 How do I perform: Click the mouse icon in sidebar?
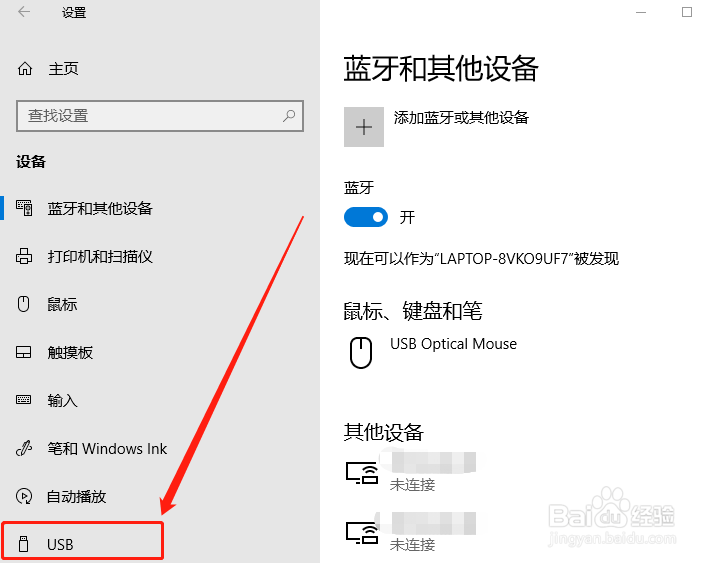(23, 304)
